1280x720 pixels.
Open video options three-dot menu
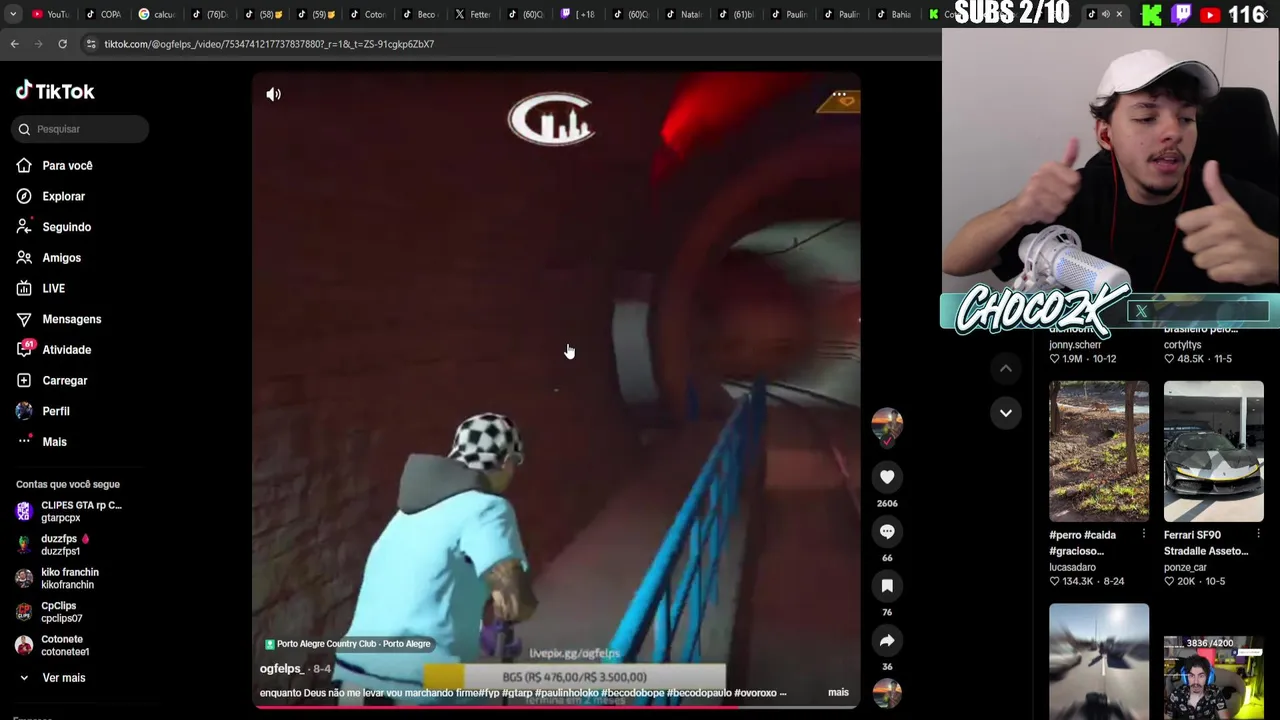[840, 96]
